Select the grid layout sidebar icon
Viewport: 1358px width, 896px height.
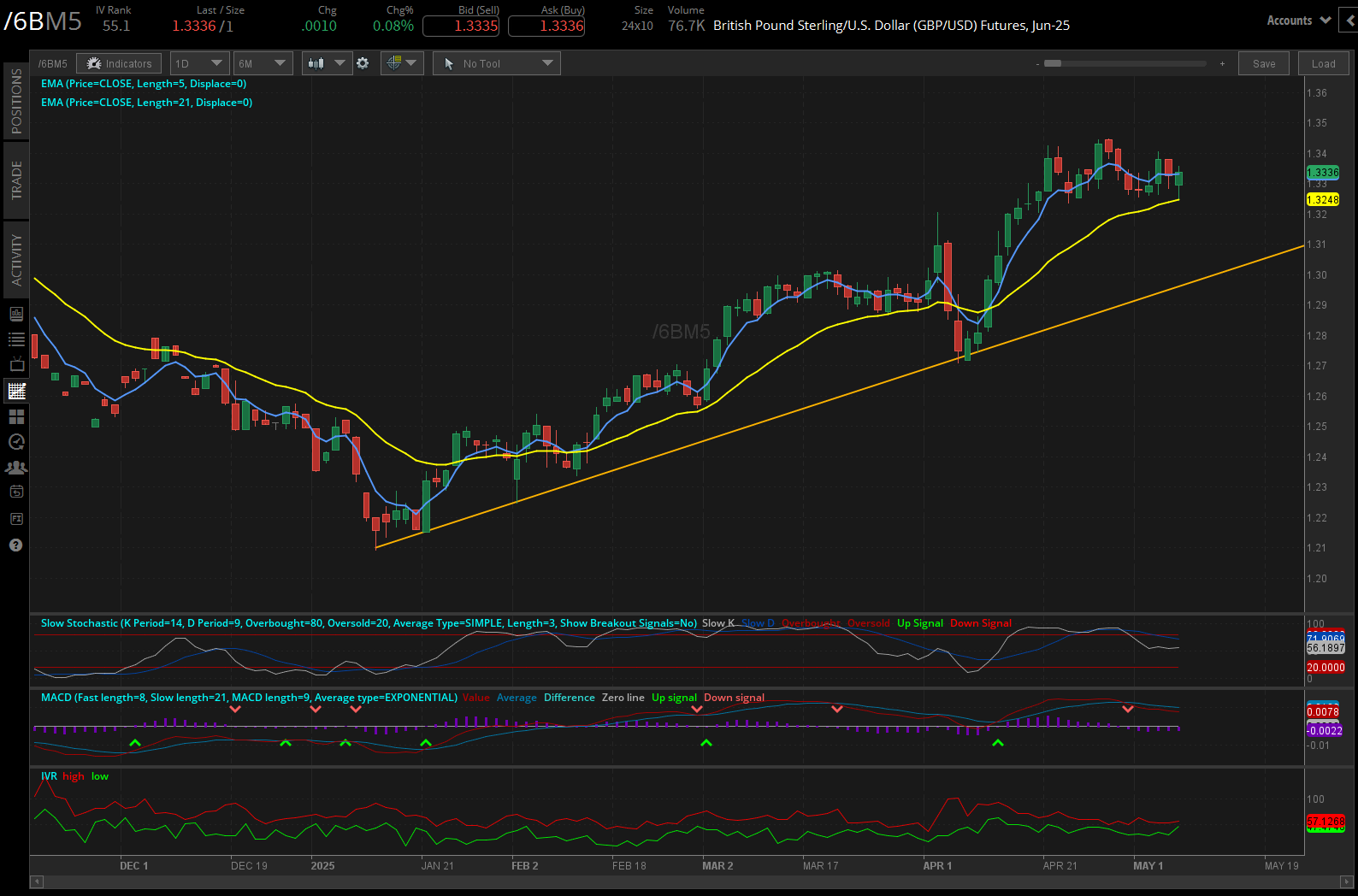click(x=15, y=416)
